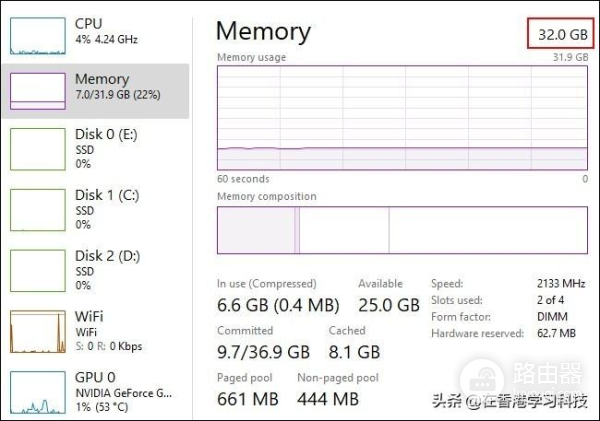Click the WiFi activity graph thumbnail

click(37, 332)
